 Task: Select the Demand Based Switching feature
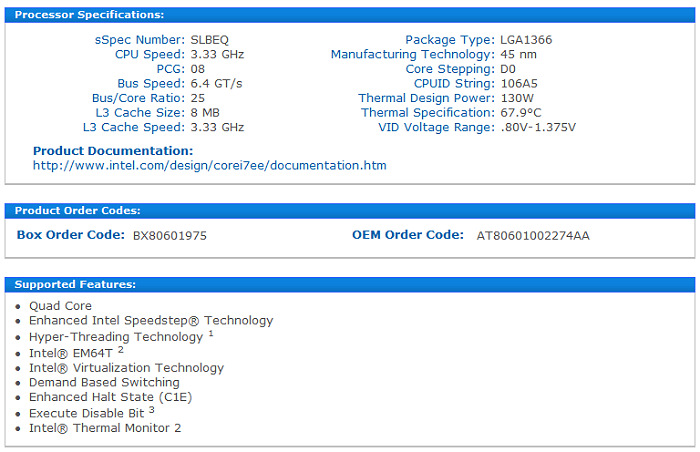pos(104,383)
